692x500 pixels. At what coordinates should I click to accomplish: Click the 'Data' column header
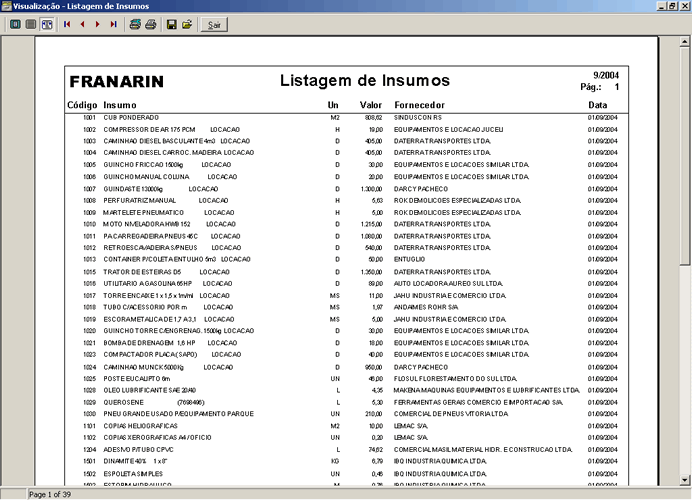pyautogui.click(x=598, y=105)
